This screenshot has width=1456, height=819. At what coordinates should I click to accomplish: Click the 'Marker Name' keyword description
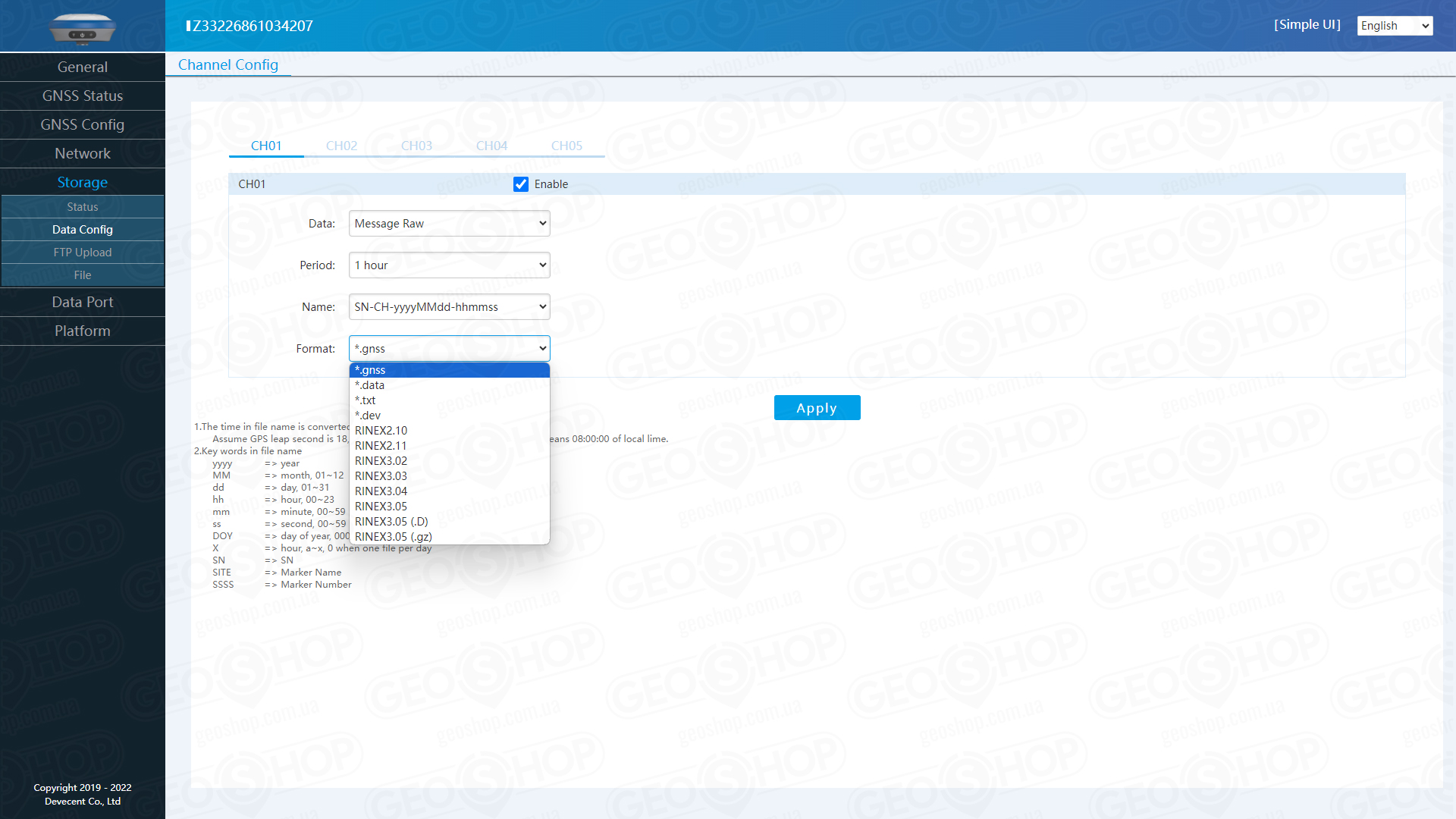pos(311,573)
